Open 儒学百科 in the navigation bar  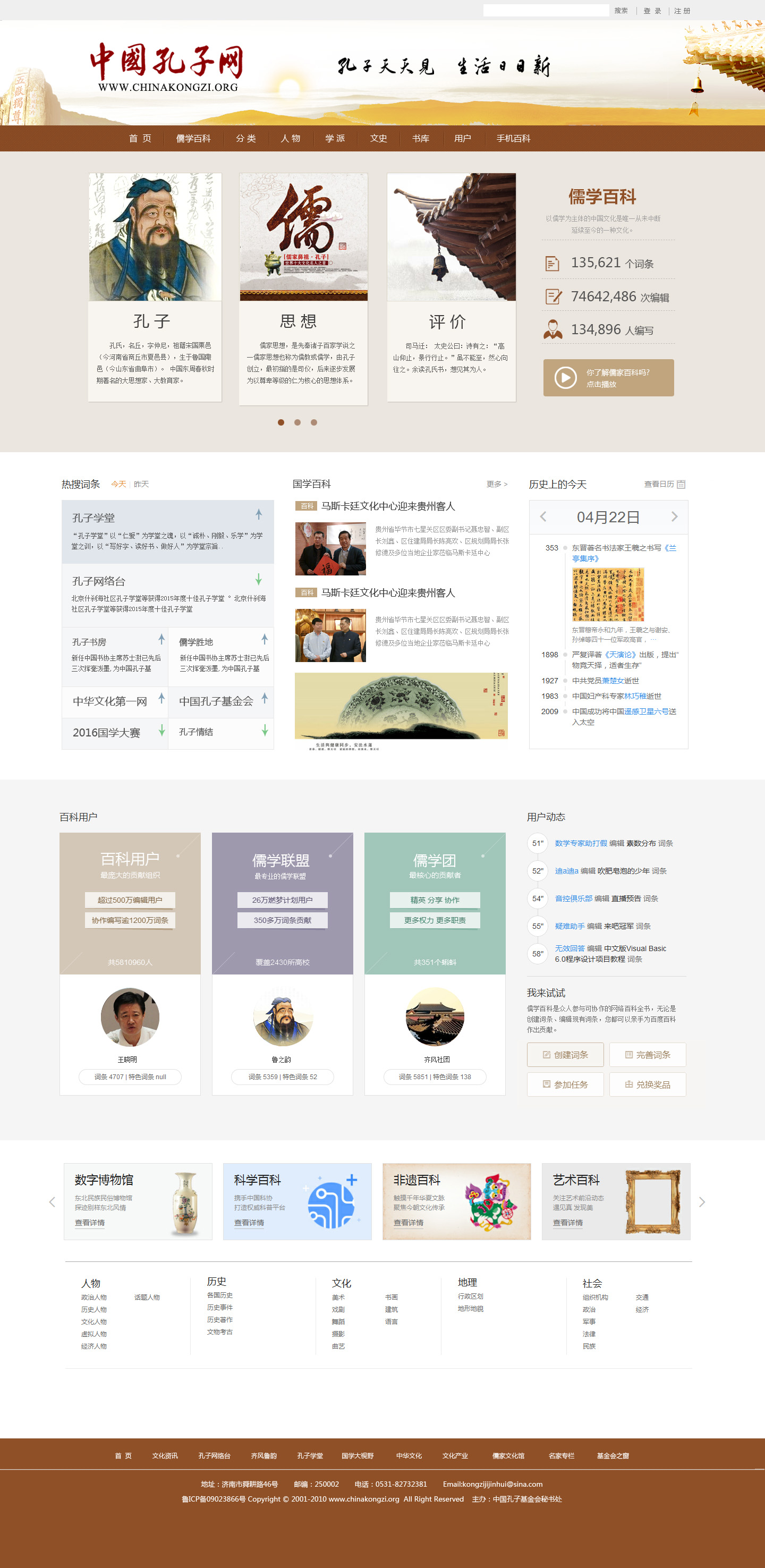pos(193,139)
